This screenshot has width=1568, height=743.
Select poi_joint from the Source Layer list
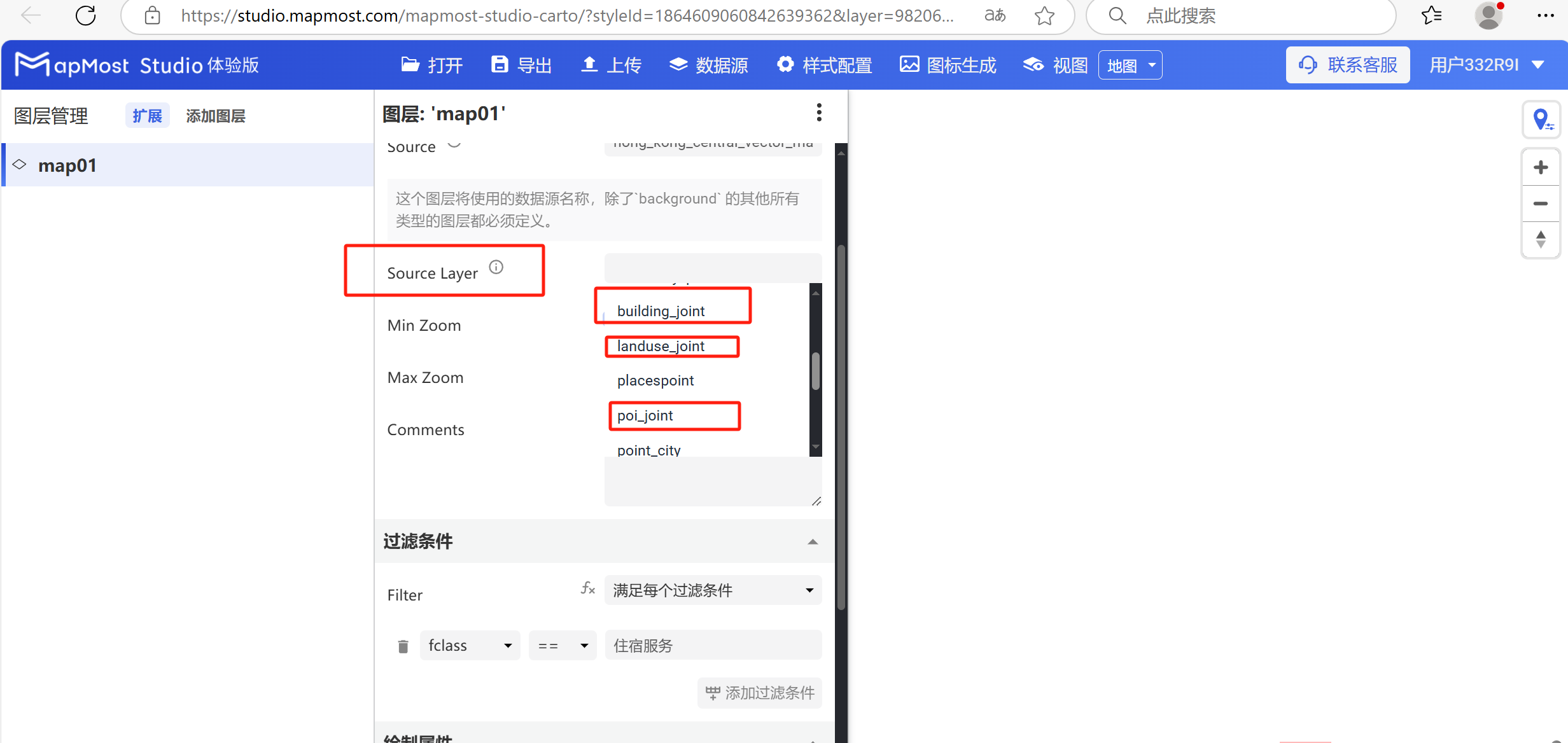pos(645,415)
